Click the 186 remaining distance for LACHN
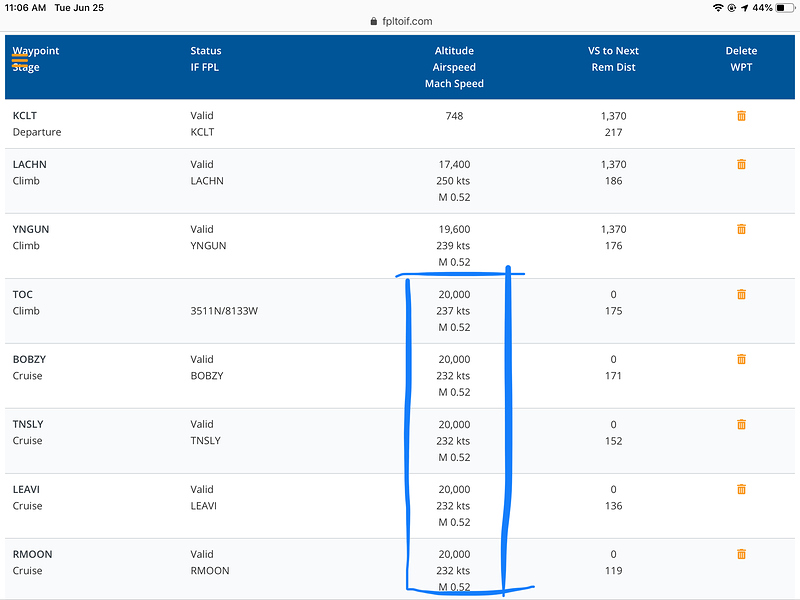 (x=613, y=181)
